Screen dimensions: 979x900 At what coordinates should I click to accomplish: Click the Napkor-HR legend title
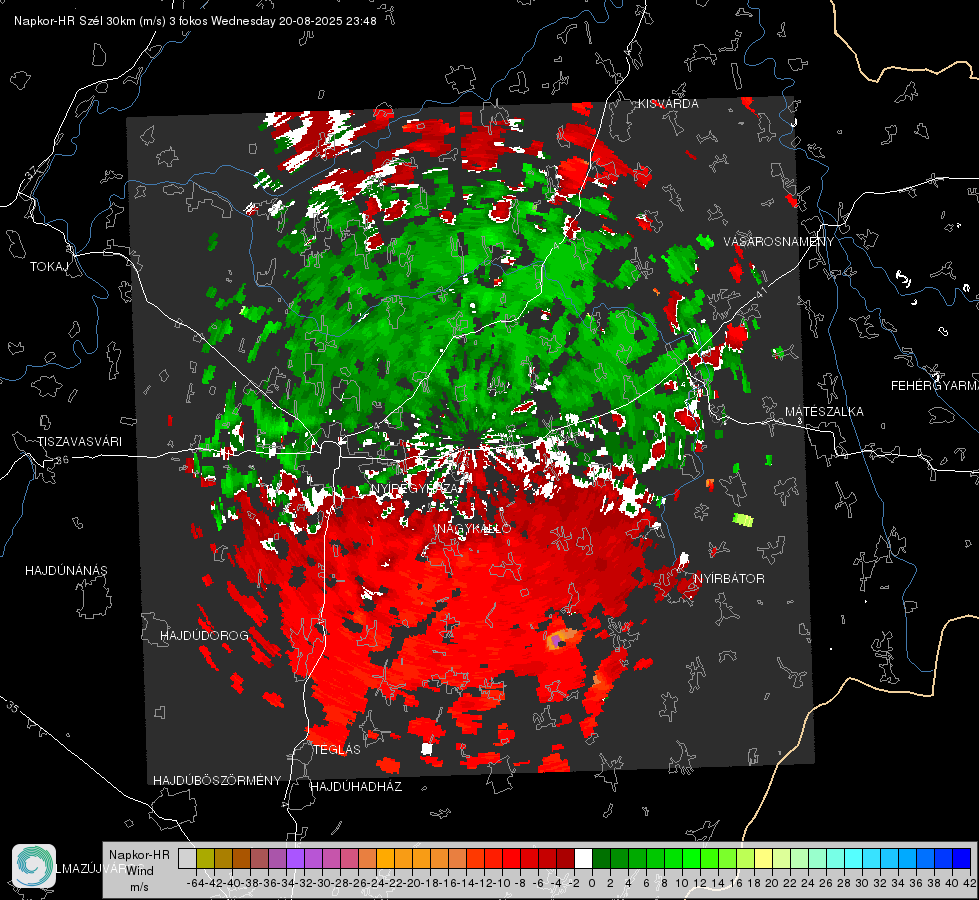(139, 855)
